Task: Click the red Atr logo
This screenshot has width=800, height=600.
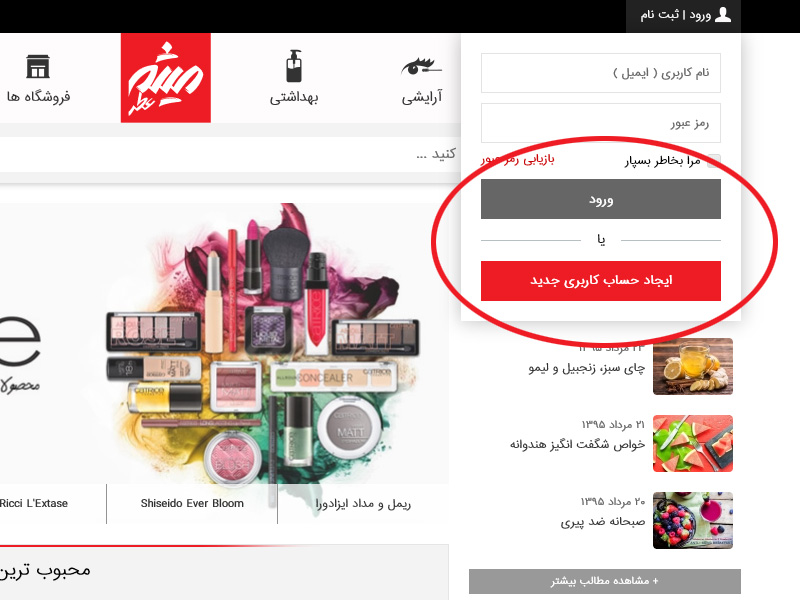Action: 166,78
